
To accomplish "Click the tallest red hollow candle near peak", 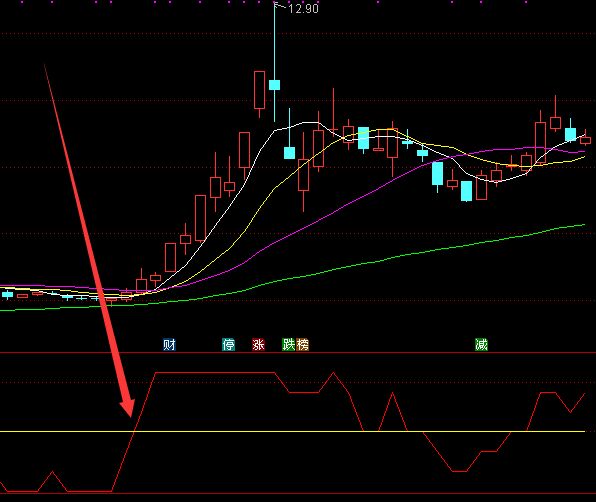I will [x=260, y=90].
